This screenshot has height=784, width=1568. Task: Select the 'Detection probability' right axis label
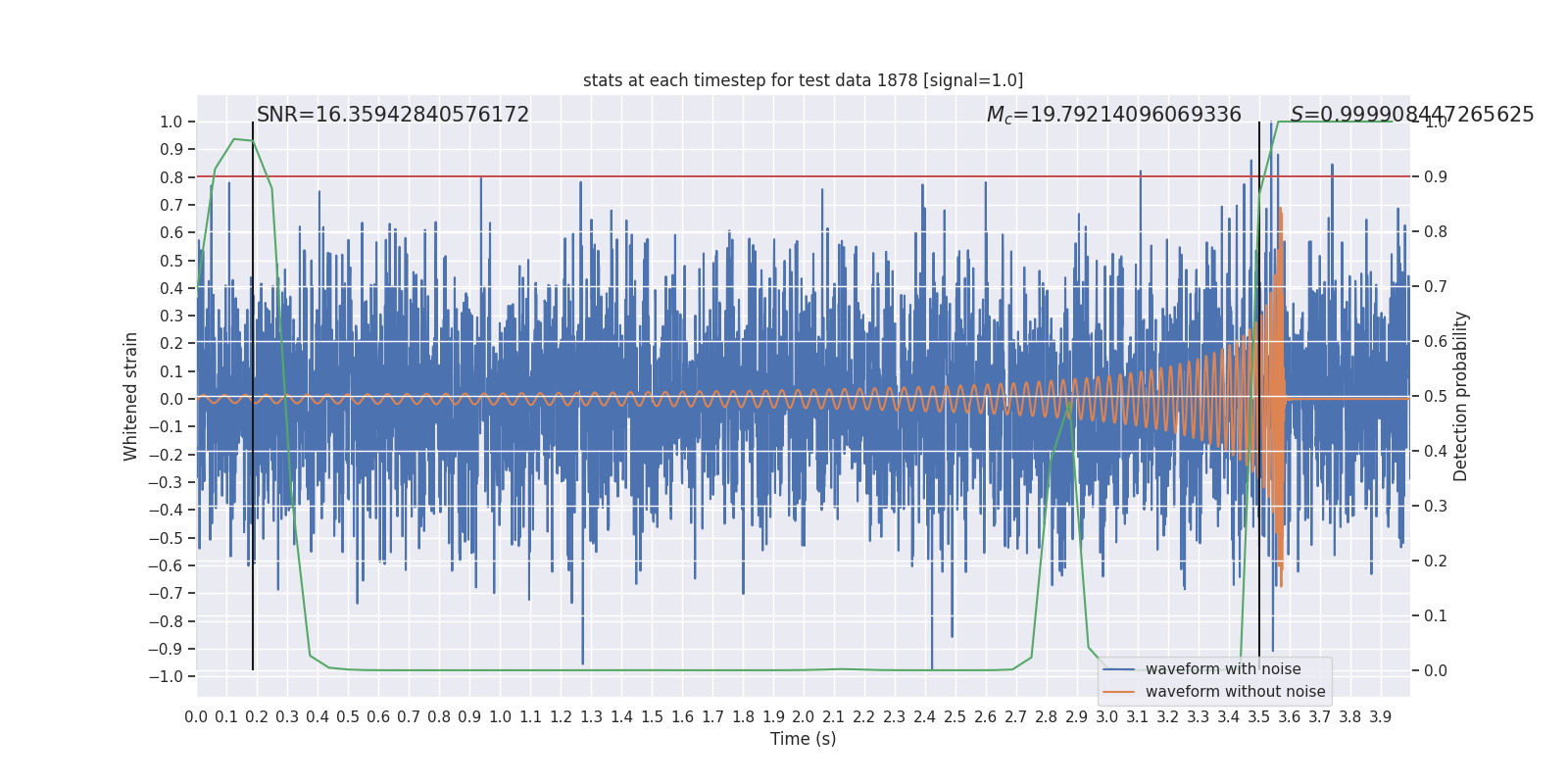[1461, 396]
